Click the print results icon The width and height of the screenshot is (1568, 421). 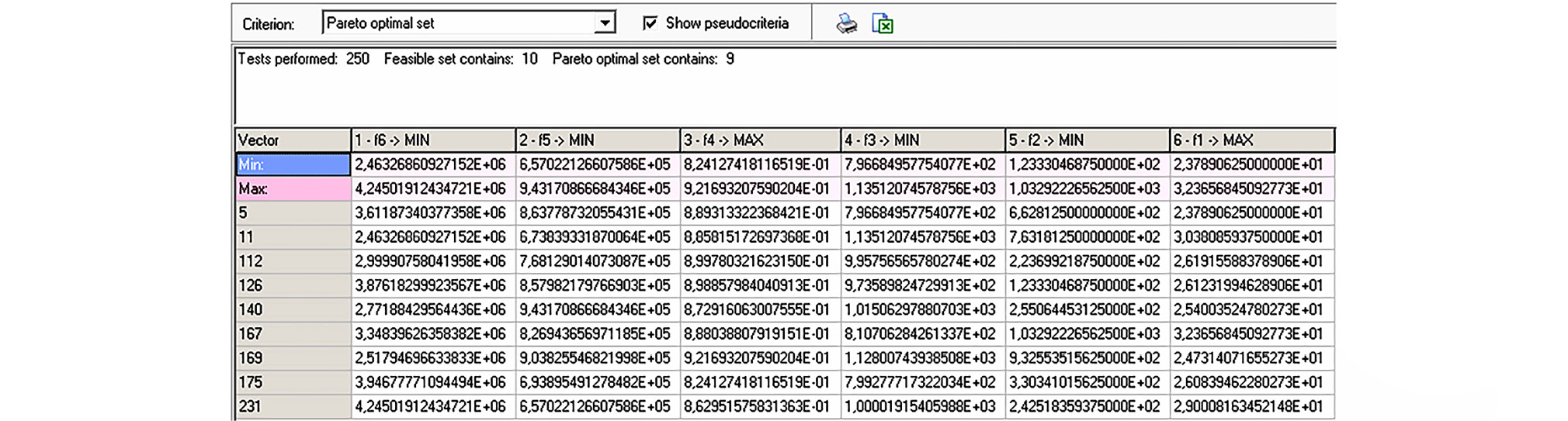(846, 24)
